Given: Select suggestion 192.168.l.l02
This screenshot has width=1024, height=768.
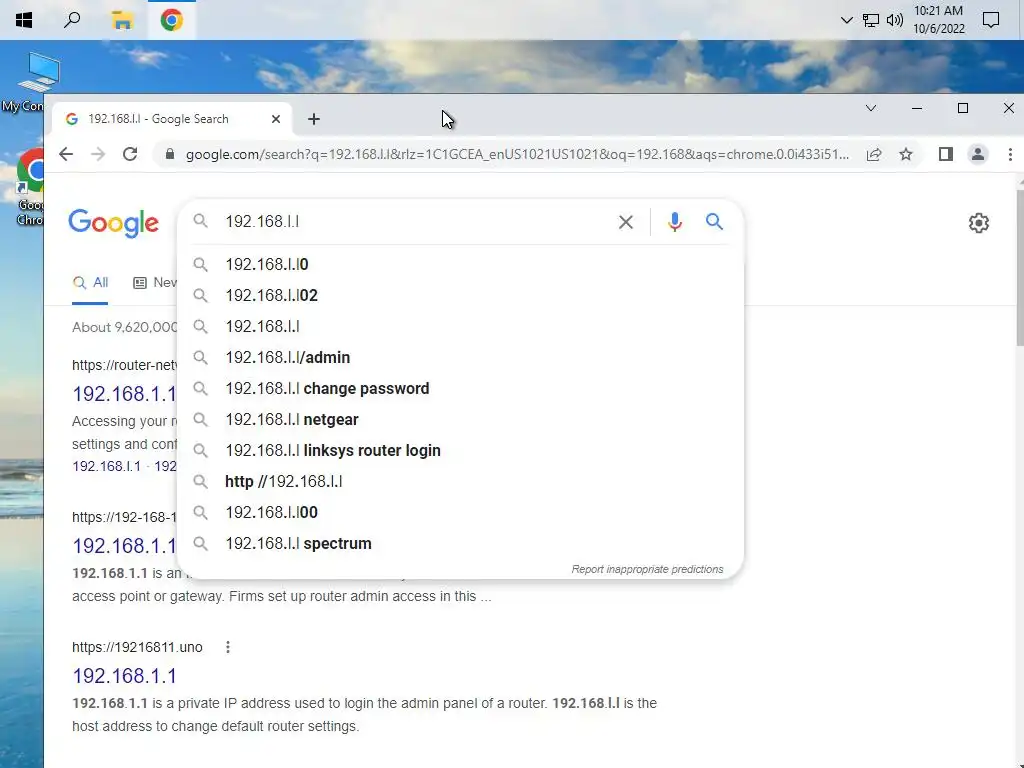Looking at the screenshot, I should pos(460,295).
